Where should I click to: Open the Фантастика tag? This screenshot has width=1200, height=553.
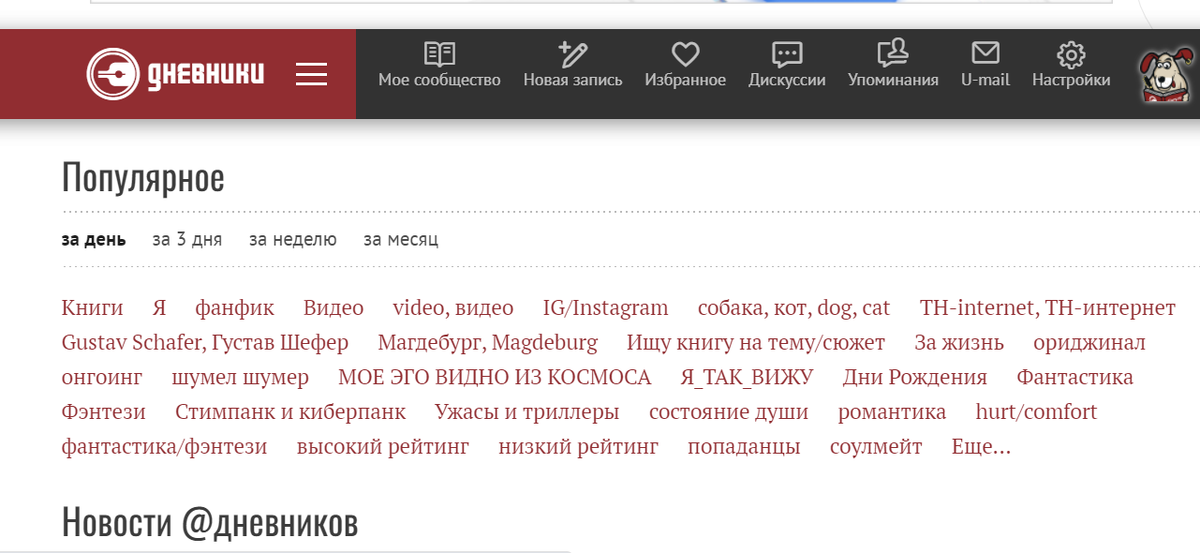pos(1075,378)
